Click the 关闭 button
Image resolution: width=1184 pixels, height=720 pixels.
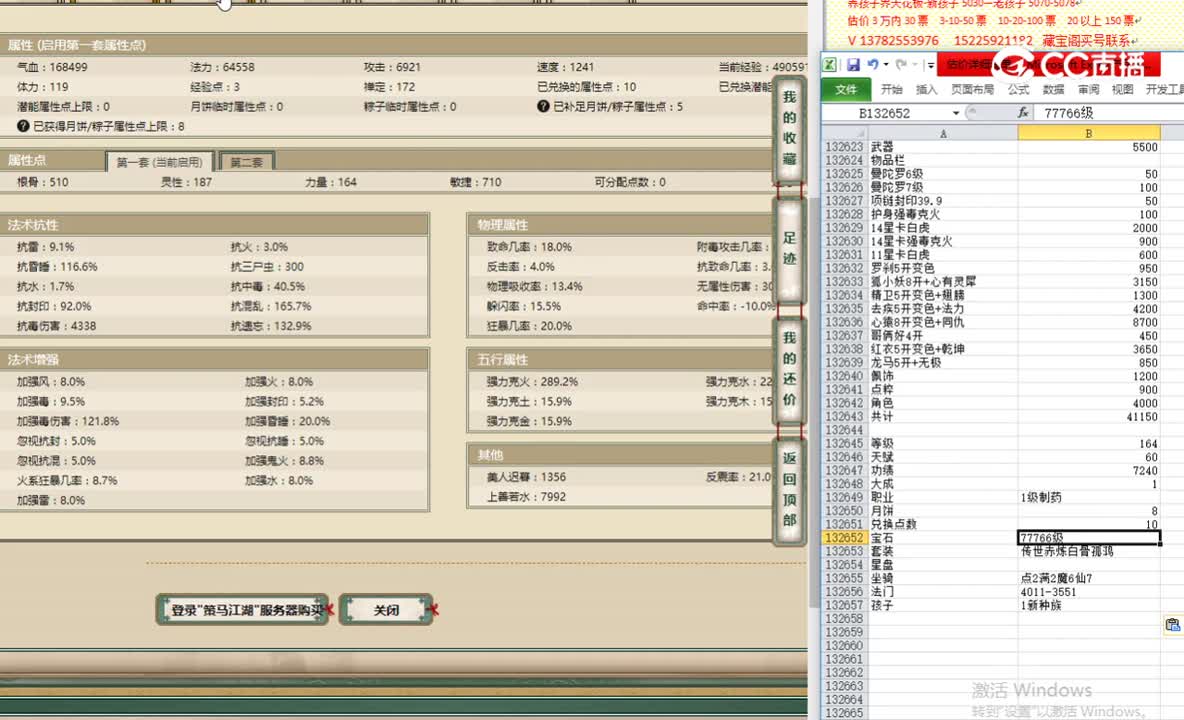click(387, 610)
